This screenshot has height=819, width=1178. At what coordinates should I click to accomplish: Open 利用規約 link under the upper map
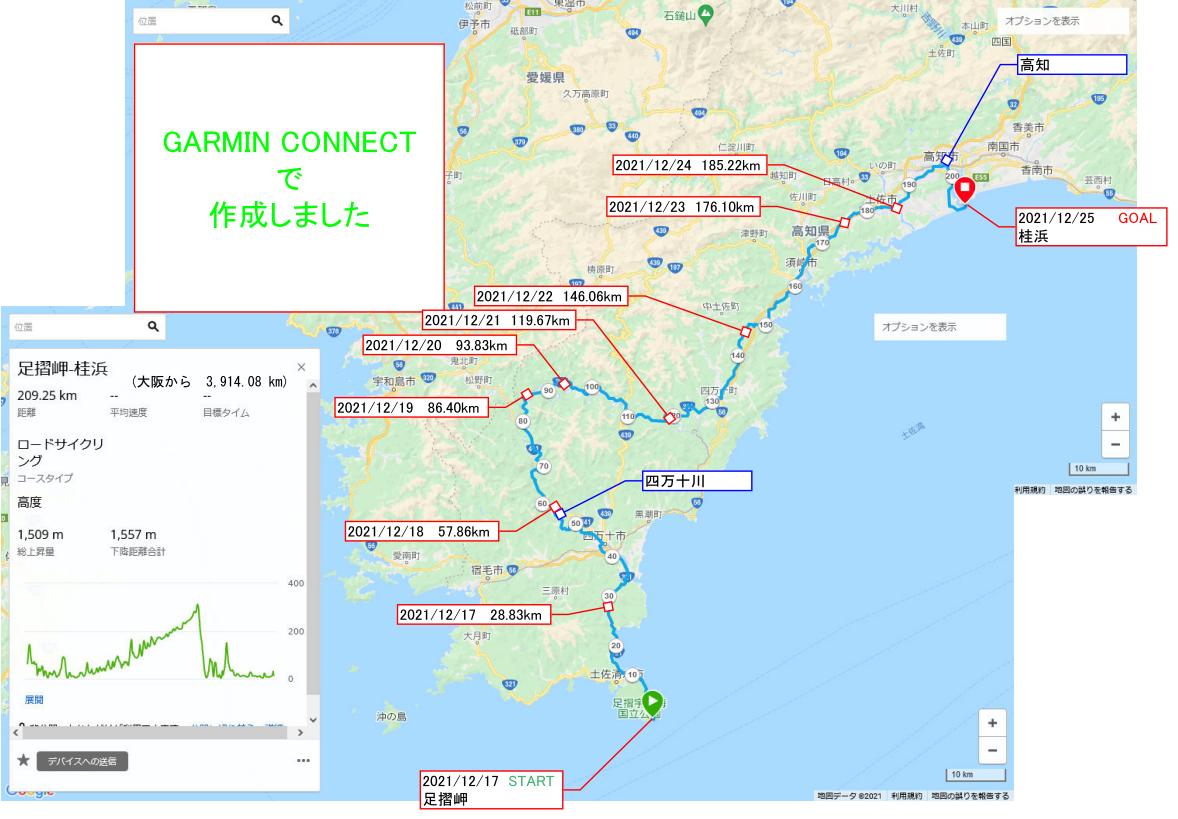(1030, 490)
